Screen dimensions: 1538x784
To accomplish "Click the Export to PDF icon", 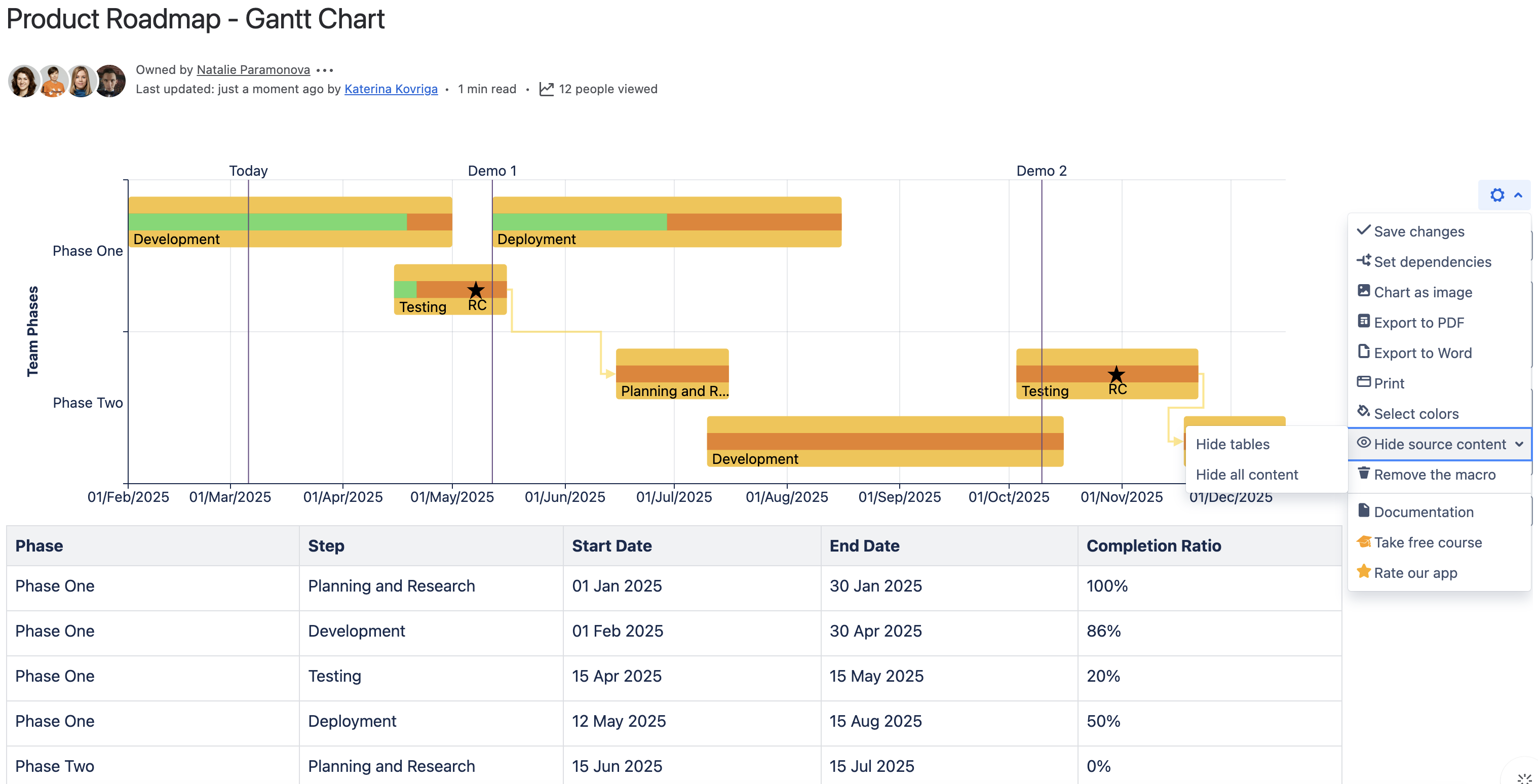I will pos(1363,321).
